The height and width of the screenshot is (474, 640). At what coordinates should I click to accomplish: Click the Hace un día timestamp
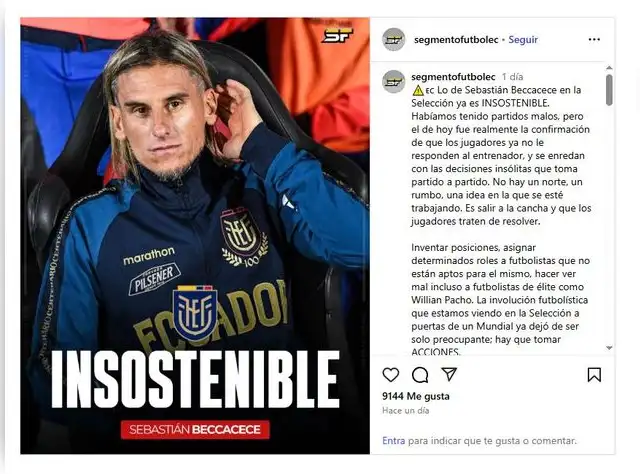click(405, 411)
